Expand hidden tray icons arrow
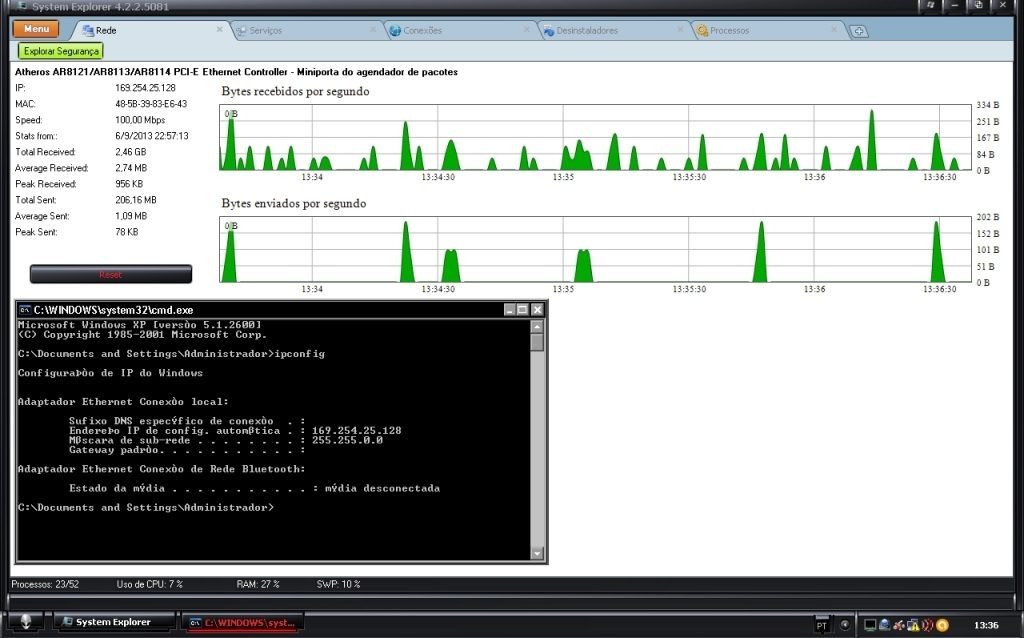Screen dimensions: 1024x638 point(844,625)
